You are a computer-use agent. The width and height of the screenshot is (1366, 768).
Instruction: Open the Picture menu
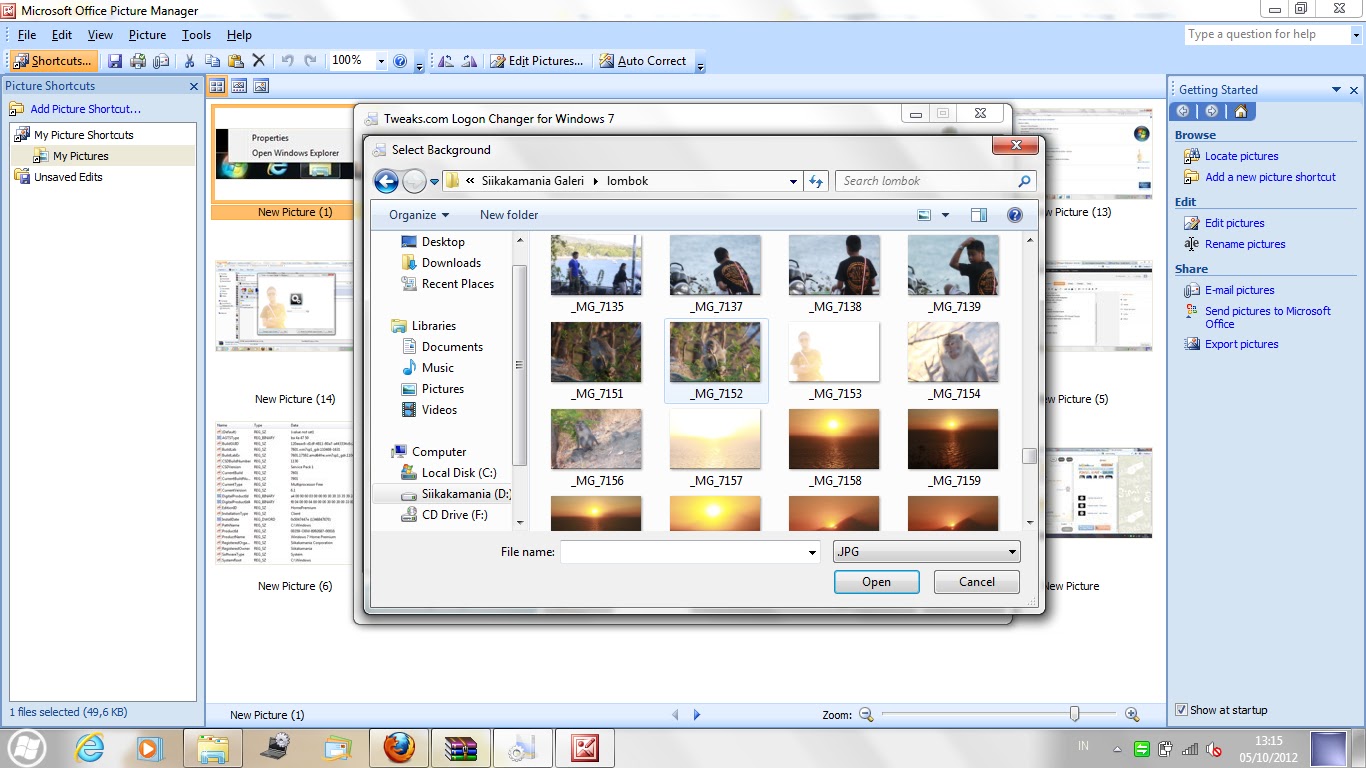[x=147, y=34]
